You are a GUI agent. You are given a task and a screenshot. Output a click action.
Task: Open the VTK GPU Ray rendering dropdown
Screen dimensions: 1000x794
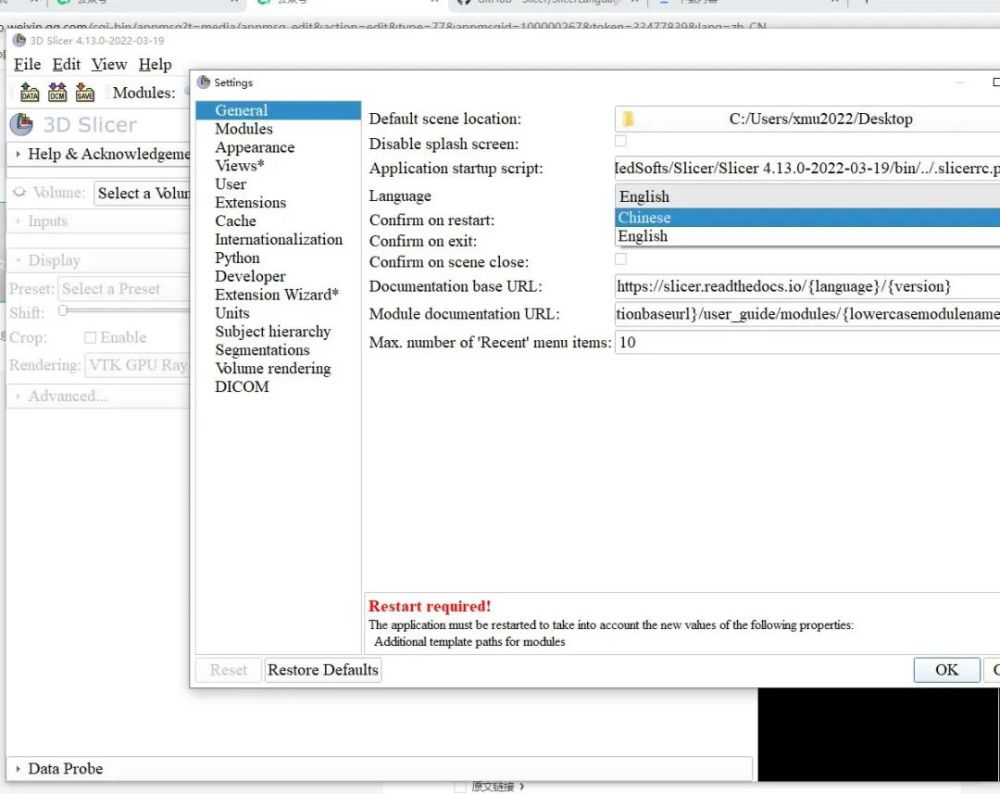tap(138, 365)
